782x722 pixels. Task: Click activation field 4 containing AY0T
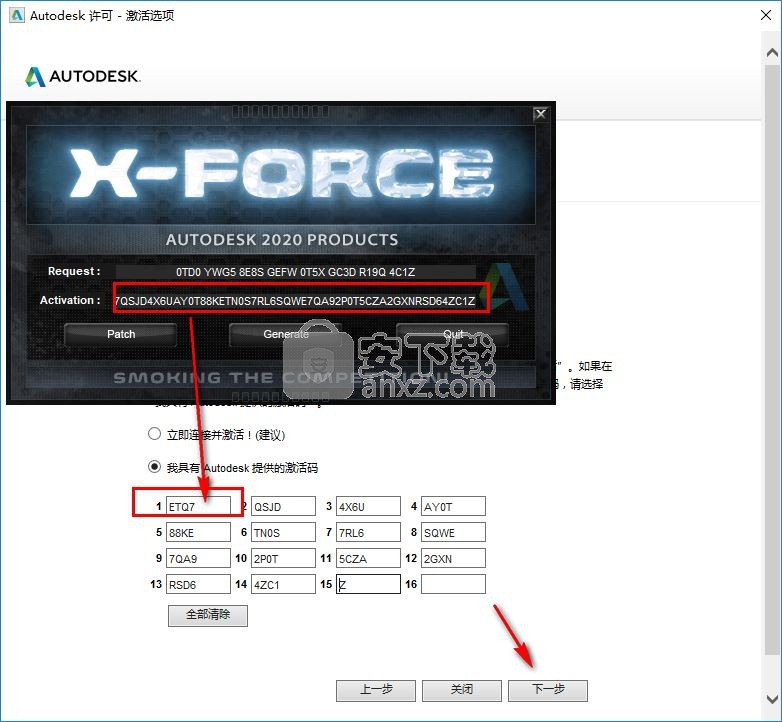point(453,506)
